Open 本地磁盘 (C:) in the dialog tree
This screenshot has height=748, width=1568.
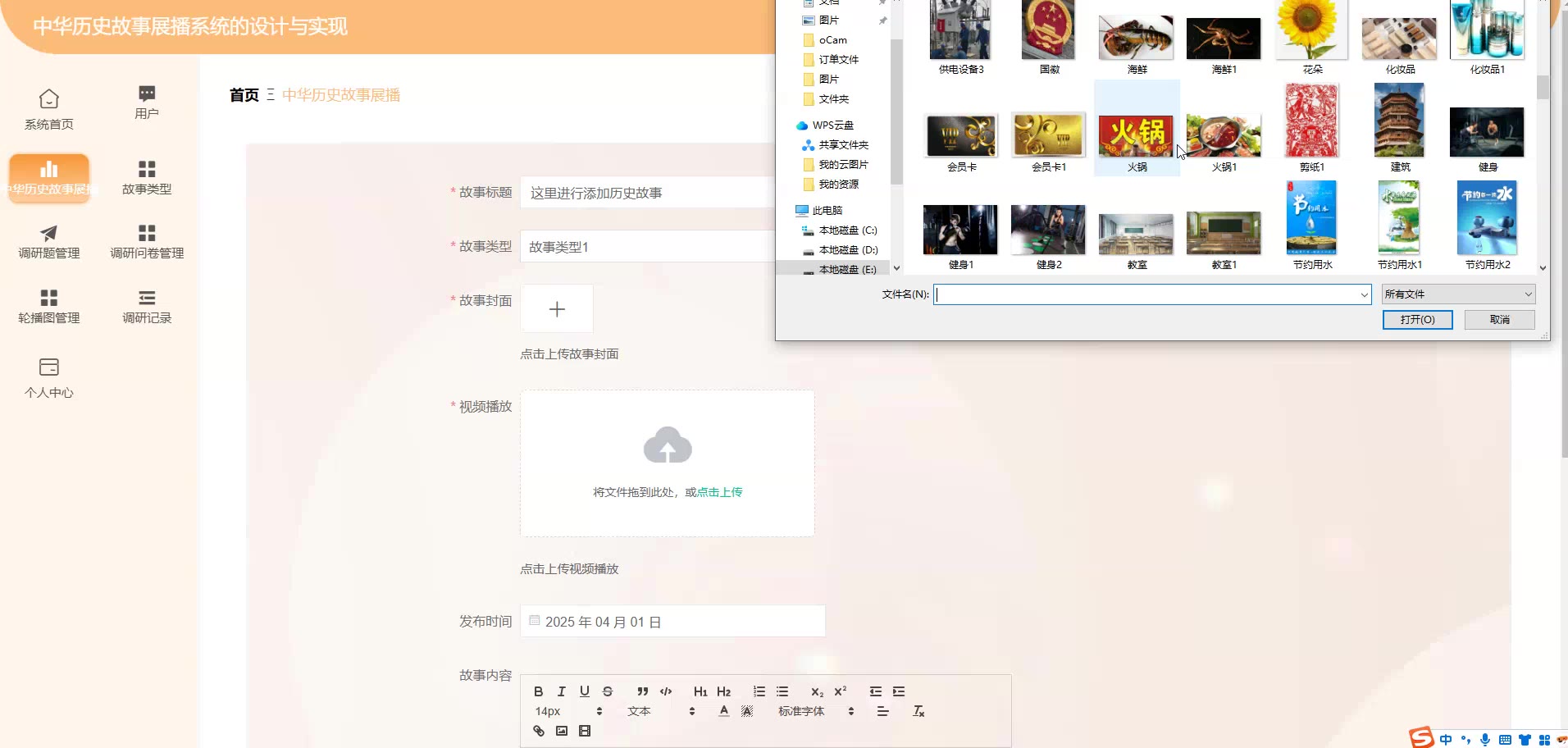[840, 230]
